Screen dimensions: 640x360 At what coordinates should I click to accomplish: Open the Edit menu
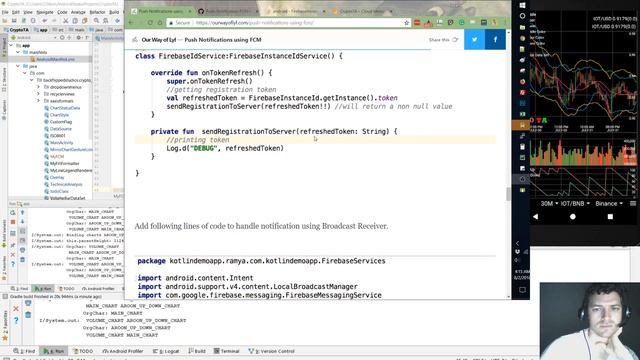16,12
